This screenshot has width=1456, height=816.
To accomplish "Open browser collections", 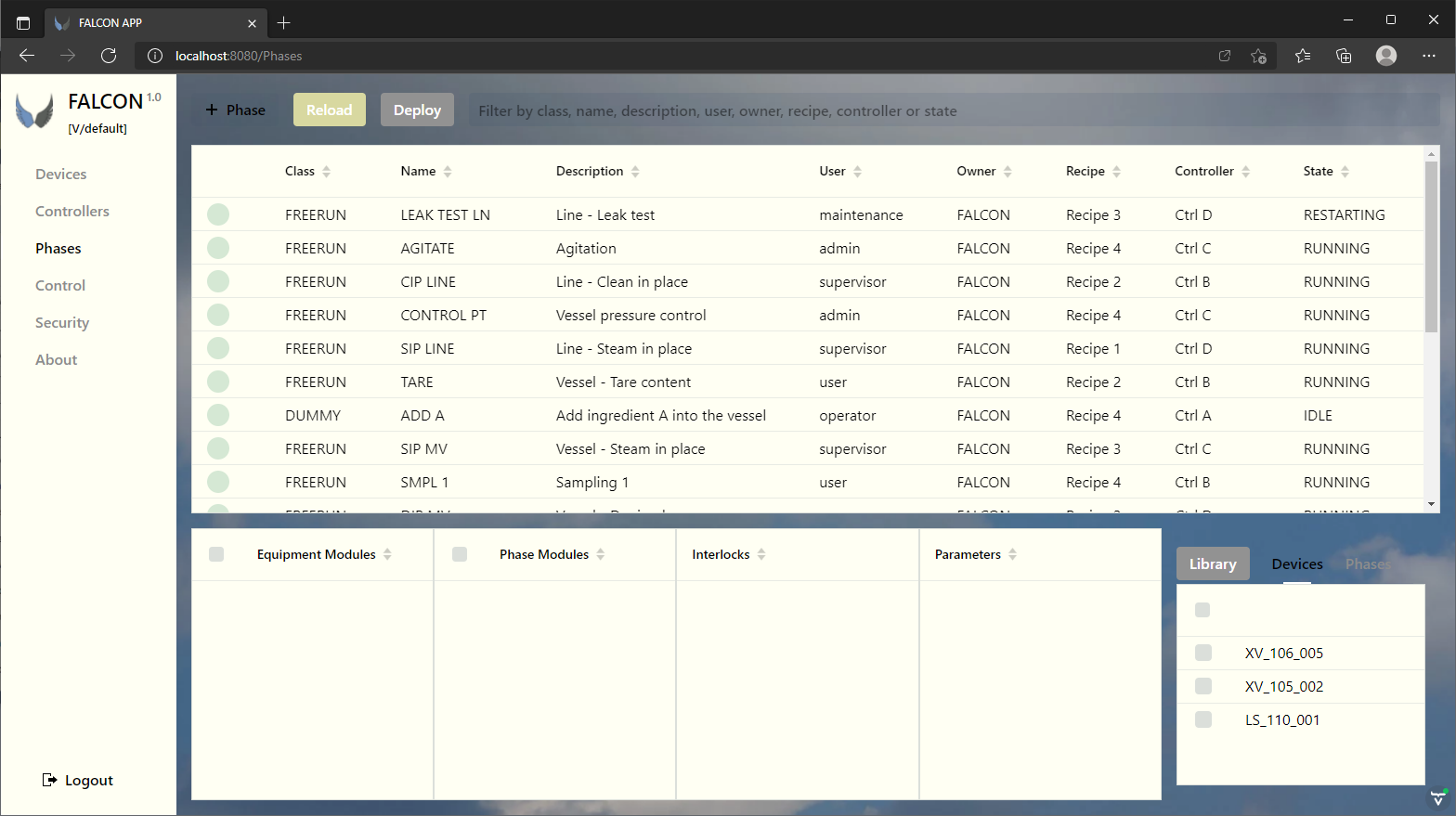I will click(1344, 56).
